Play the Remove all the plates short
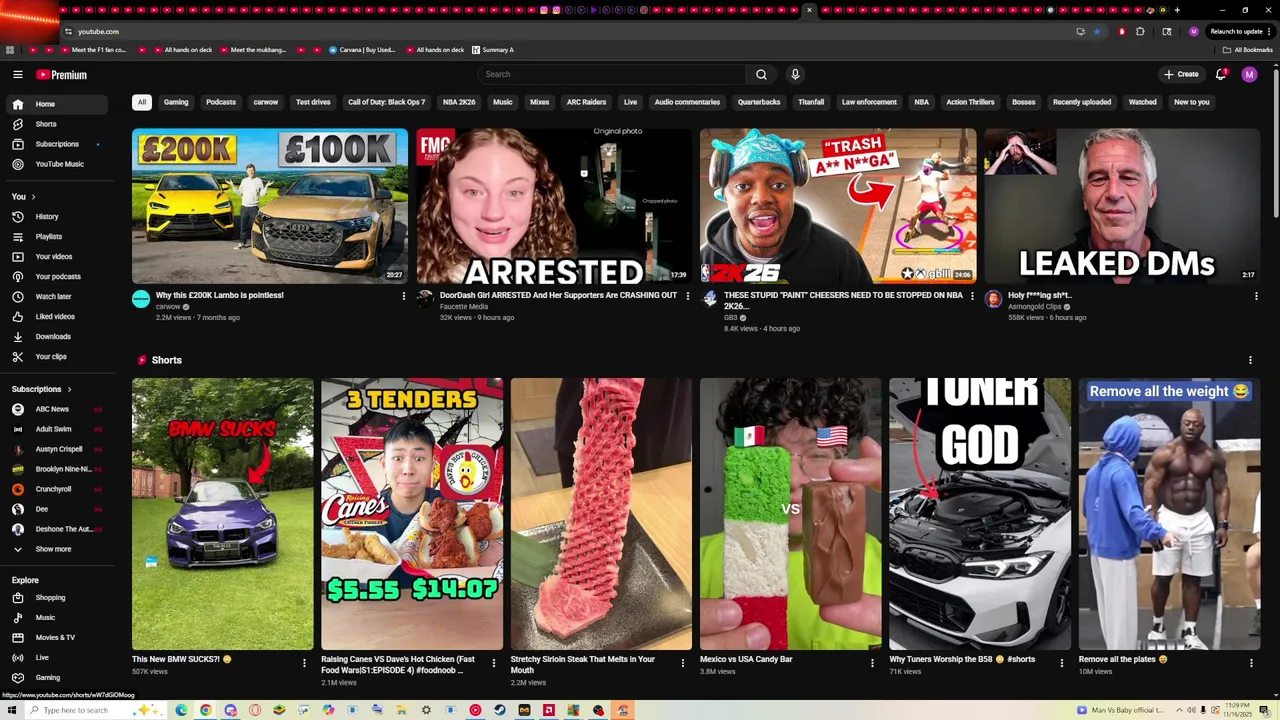This screenshot has height=720, width=1280. pos(1169,514)
